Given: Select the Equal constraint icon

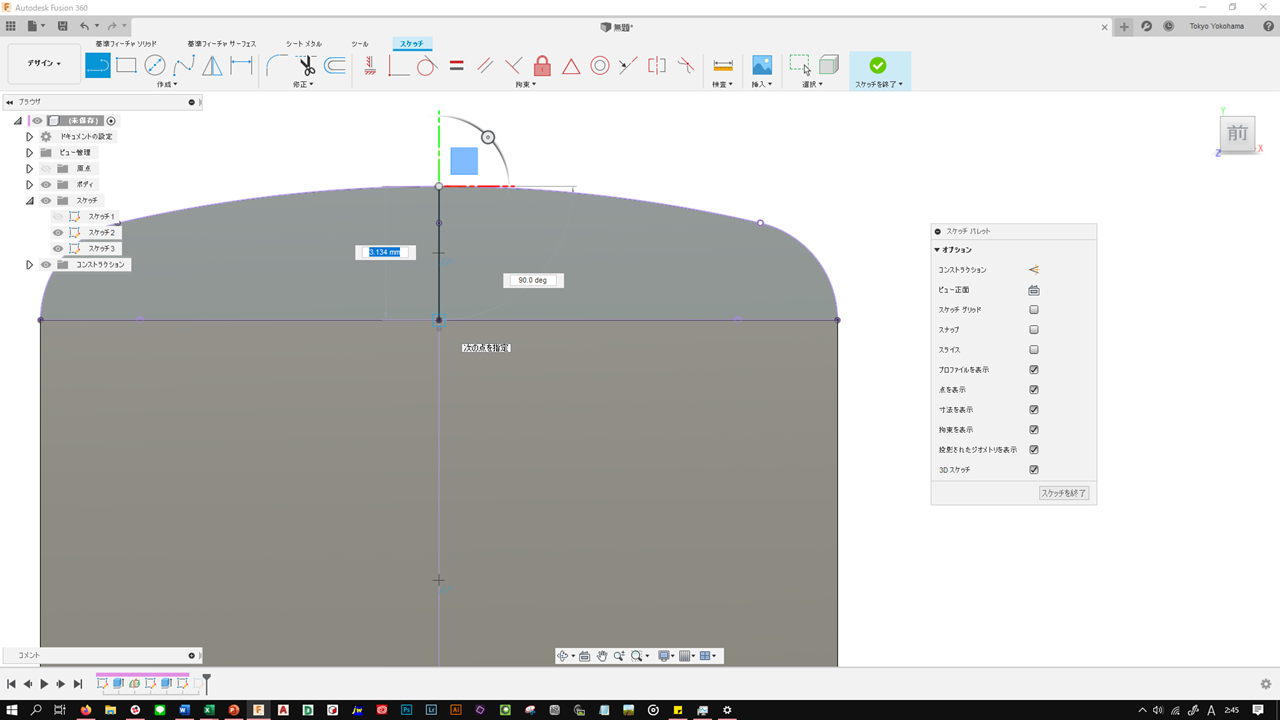Looking at the screenshot, I should coord(456,66).
